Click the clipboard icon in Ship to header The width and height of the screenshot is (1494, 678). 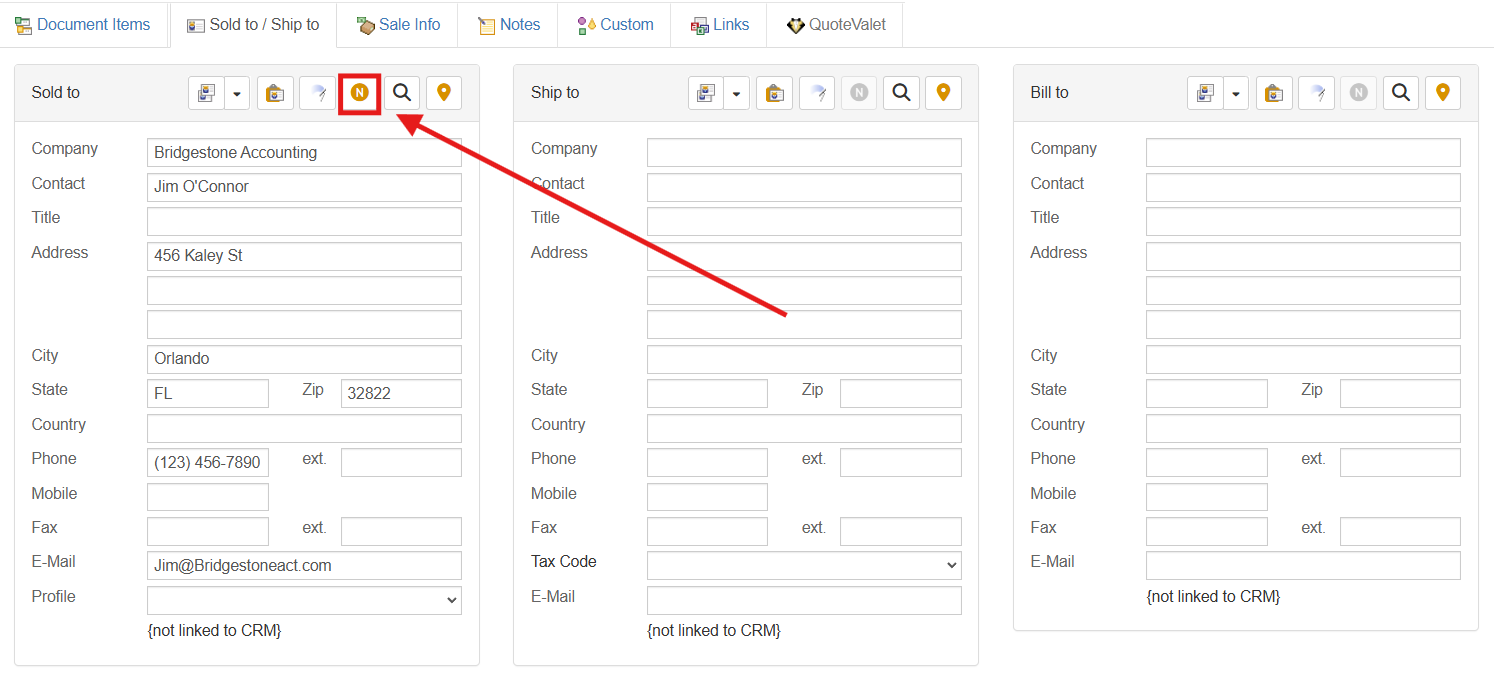(x=774, y=93)
